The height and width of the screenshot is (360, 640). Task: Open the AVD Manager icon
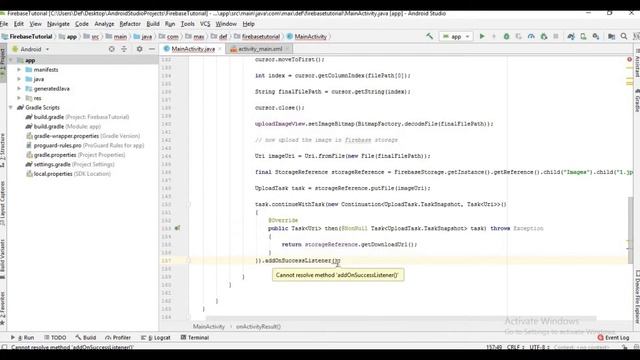point(583,36)
